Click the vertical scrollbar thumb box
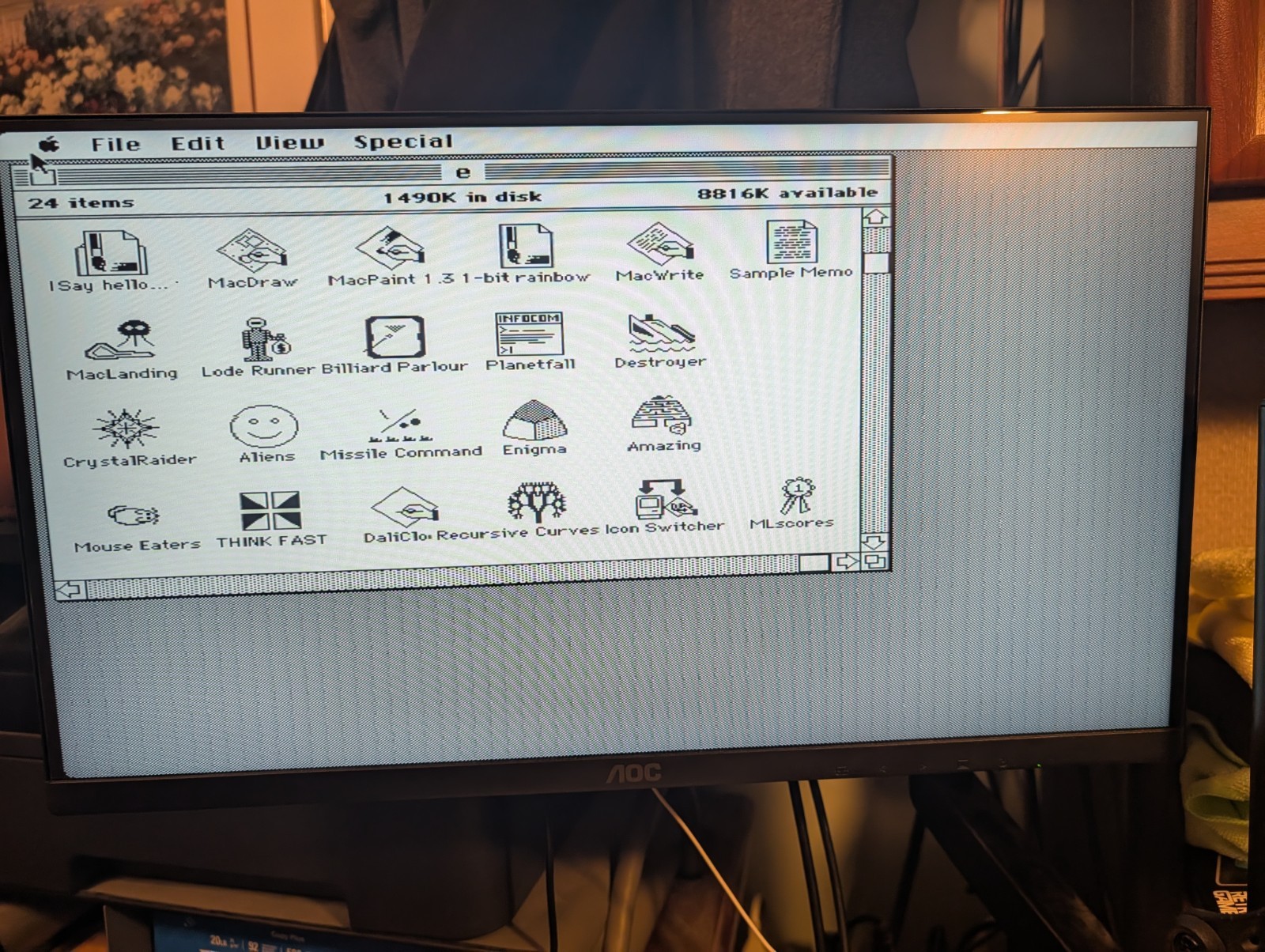 click(x=876, y=262)
